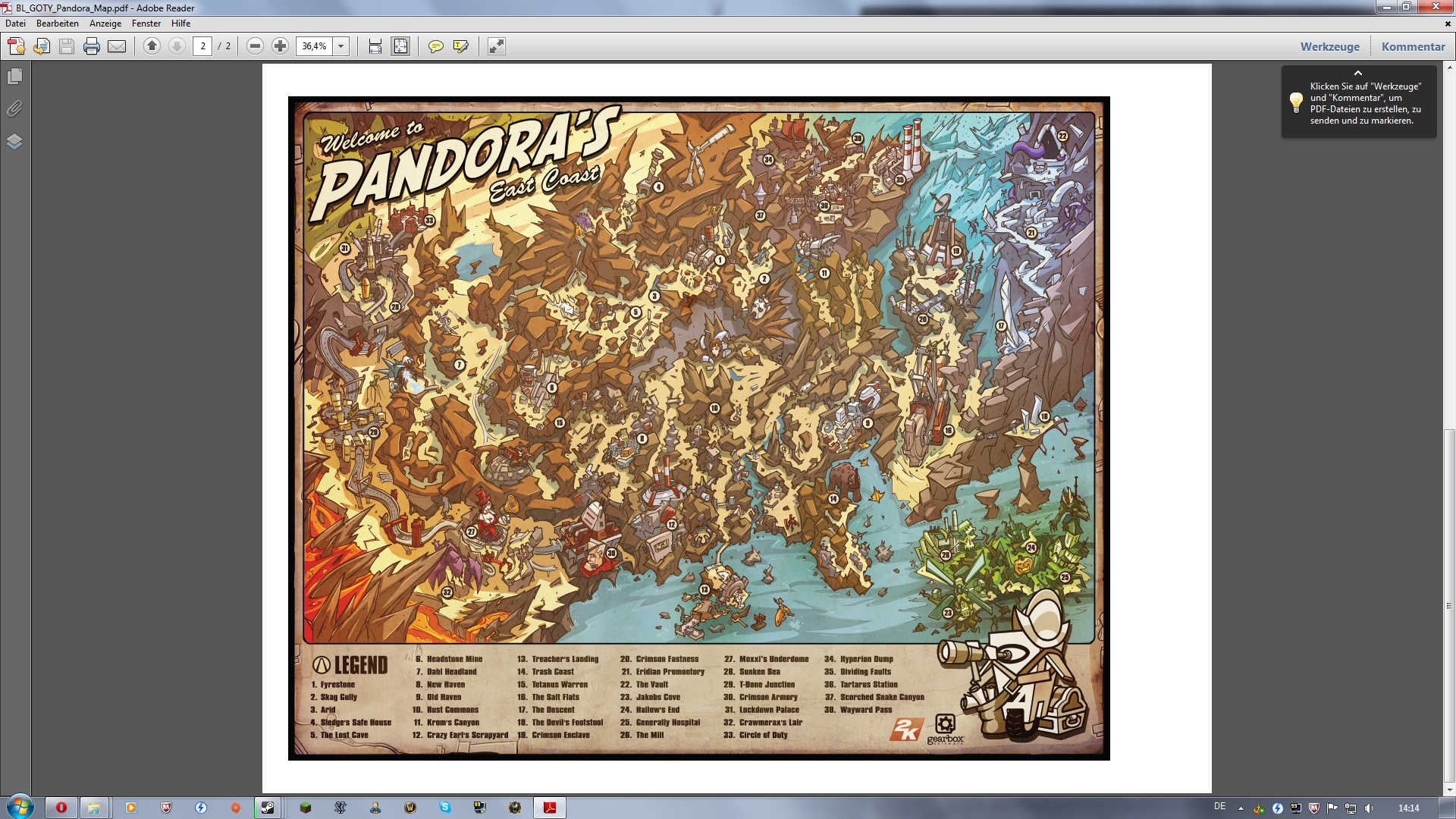Image resolution: width=1456 pixels, height=819 pixels.
Task: Open McAfee shield taskbar icon
Action: 166,808
